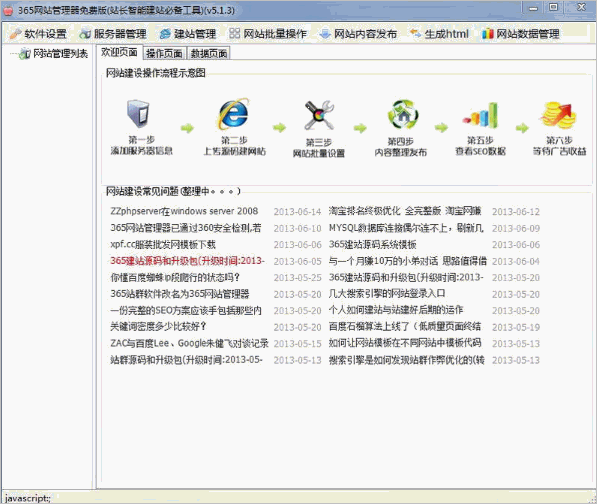The width and height of the screenshot is (597, 504).
Task: Minimize the 365网站管理器 window
Action: (x=533, y=8)
